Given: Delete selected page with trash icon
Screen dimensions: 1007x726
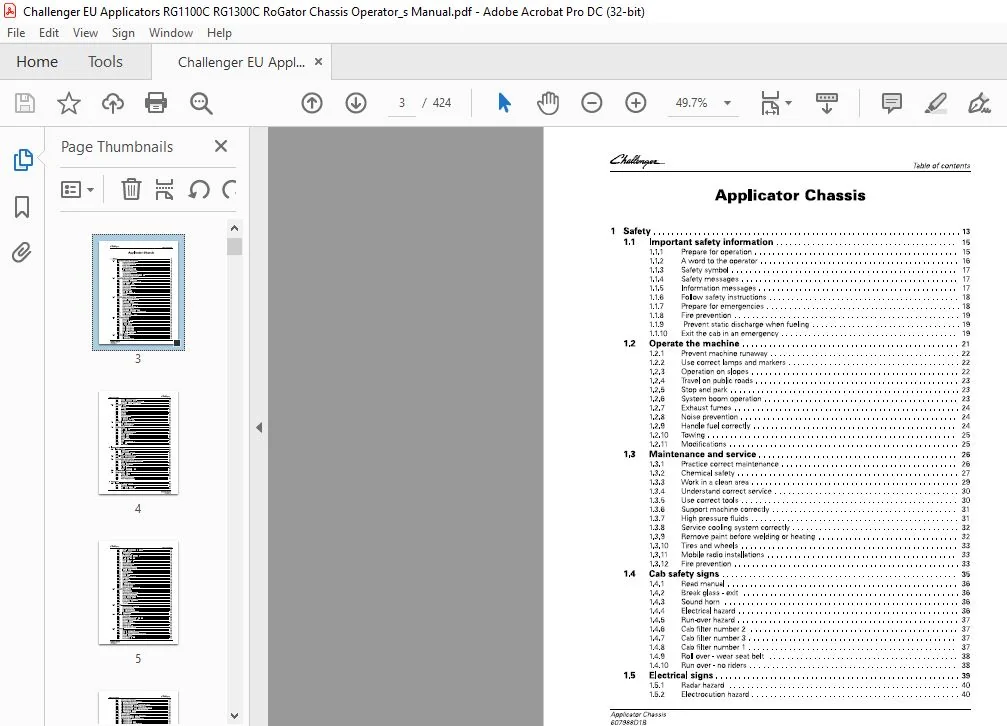Looking at the screenshot, I should tap(131, 190).
